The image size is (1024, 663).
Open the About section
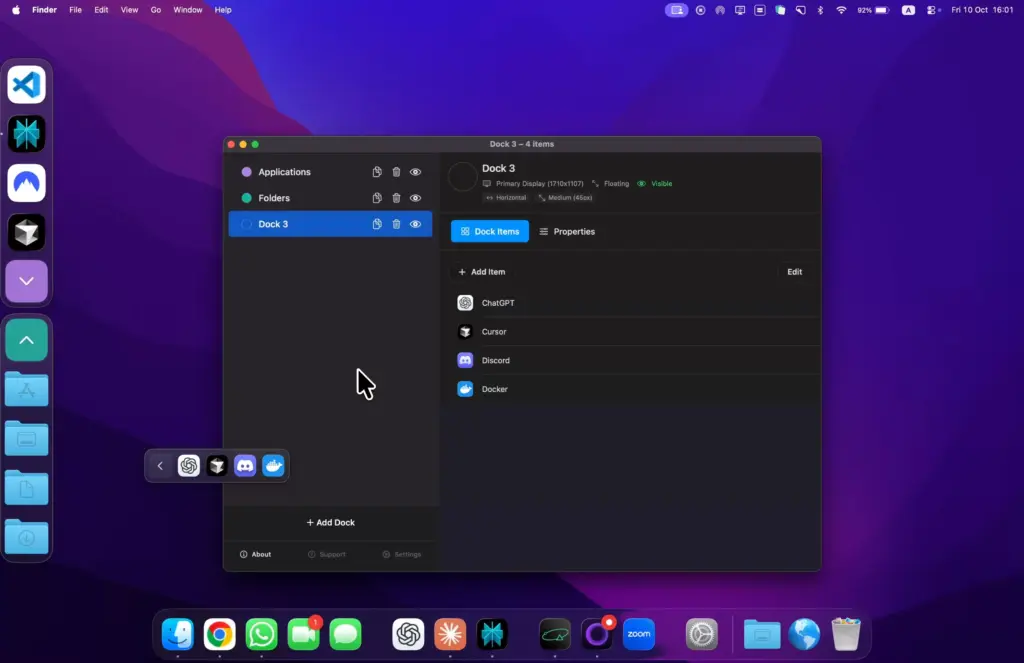click(255, 554)
